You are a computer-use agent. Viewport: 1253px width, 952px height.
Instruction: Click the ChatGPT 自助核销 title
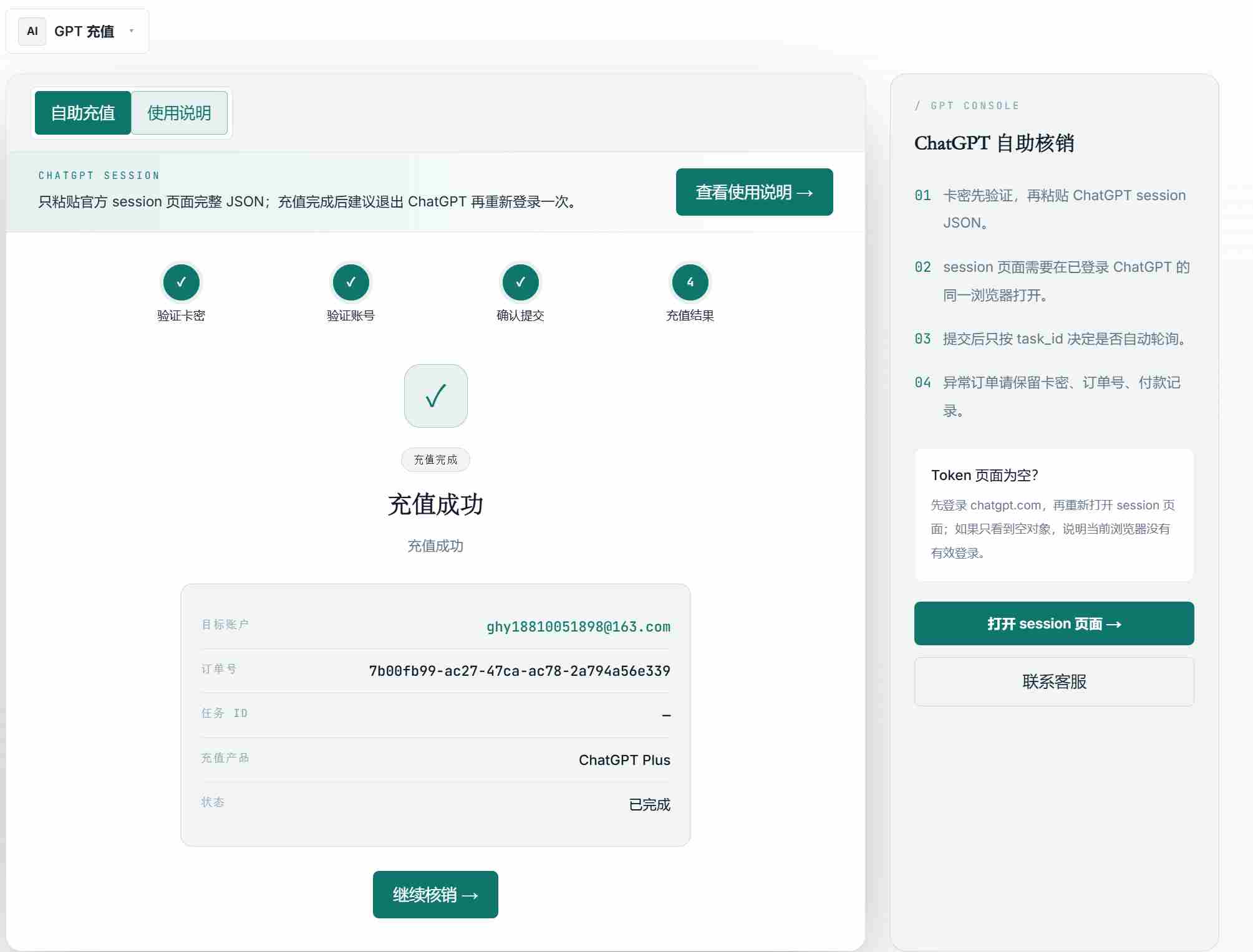pos(994,143)
